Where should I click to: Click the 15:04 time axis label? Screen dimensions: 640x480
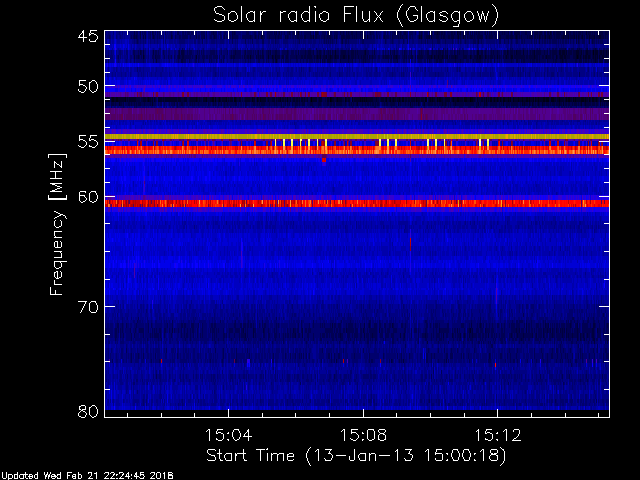pos(228,435)
